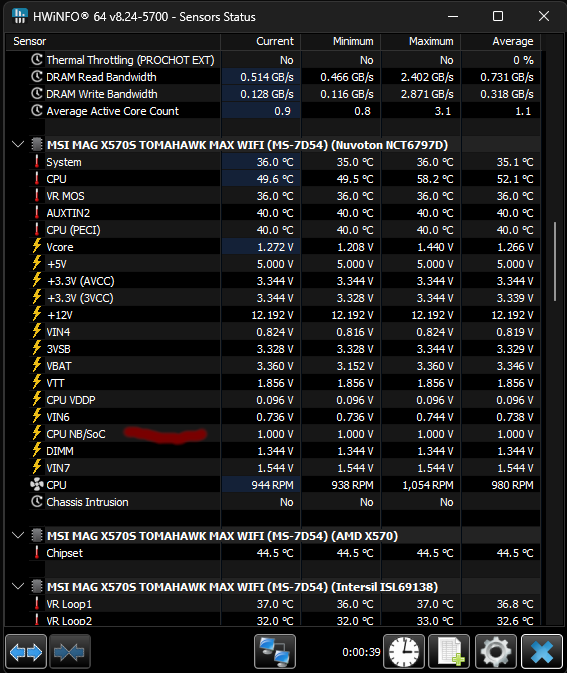This screenshot has width=567, height=673.
Task: Click the shrink layout arrows button
Action: pos(70,652)
